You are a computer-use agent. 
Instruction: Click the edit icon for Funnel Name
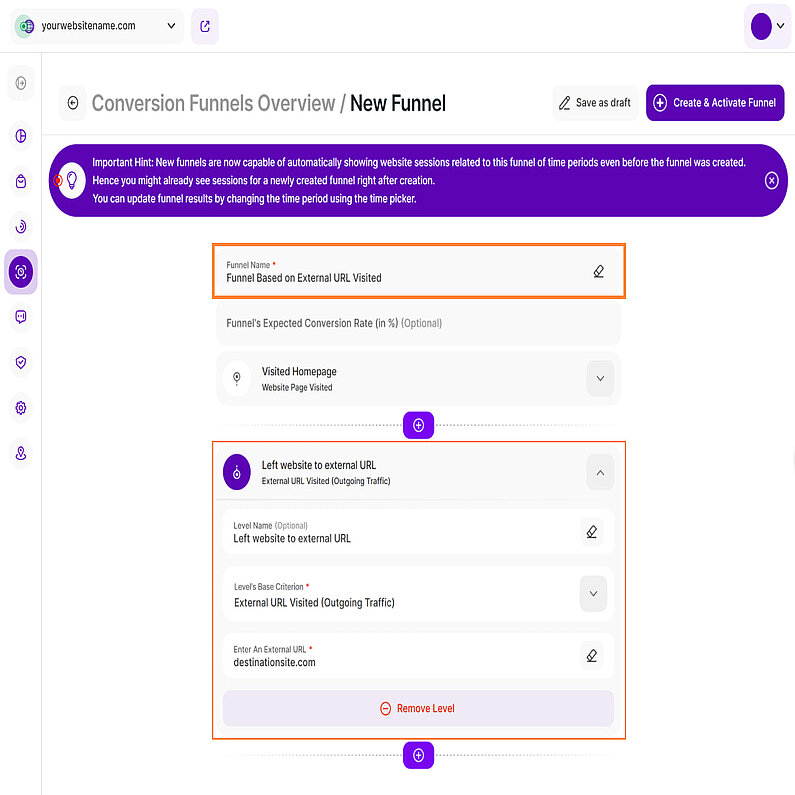598,271
